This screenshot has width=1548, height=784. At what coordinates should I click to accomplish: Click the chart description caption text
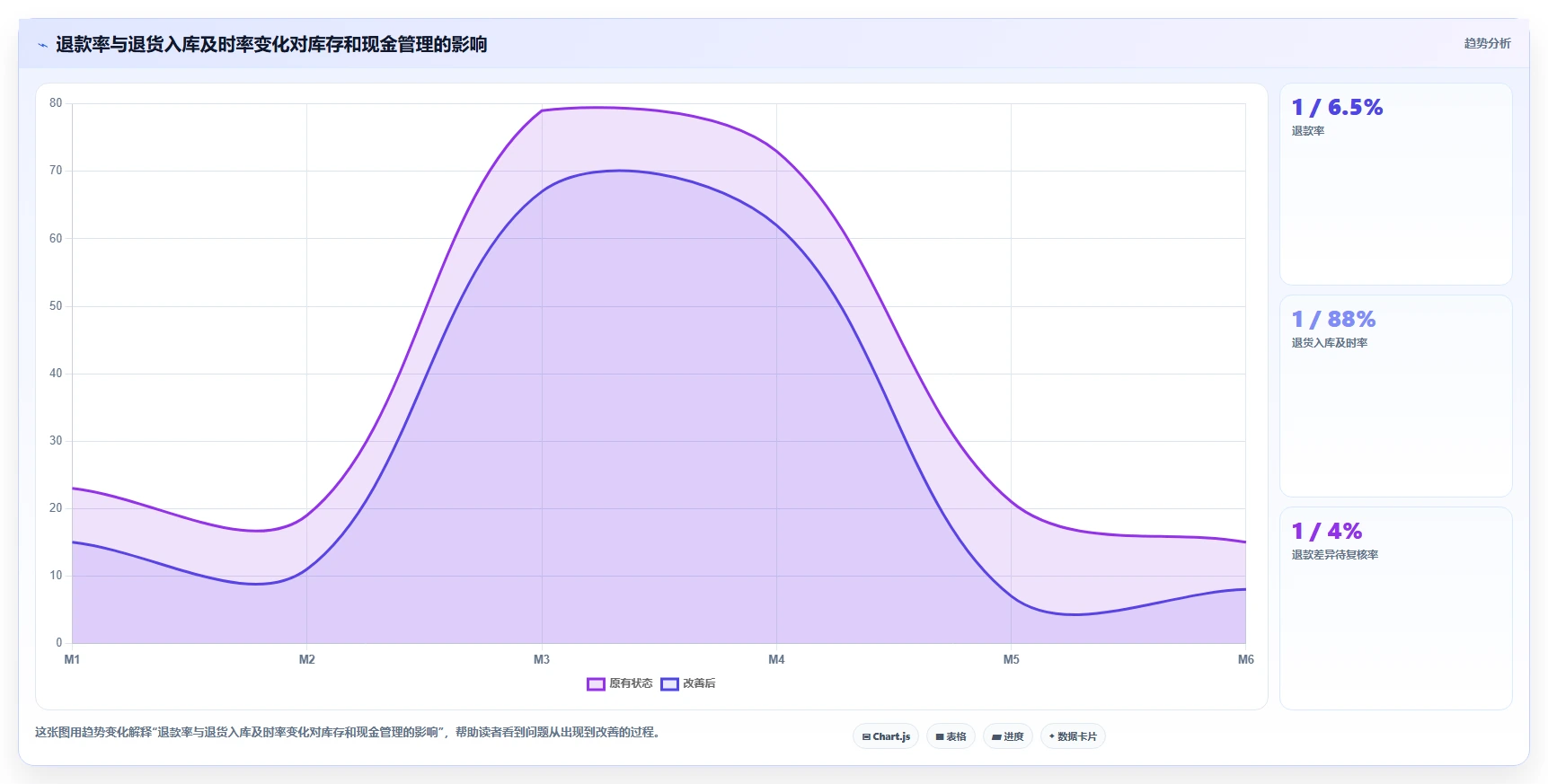[350, 732]
